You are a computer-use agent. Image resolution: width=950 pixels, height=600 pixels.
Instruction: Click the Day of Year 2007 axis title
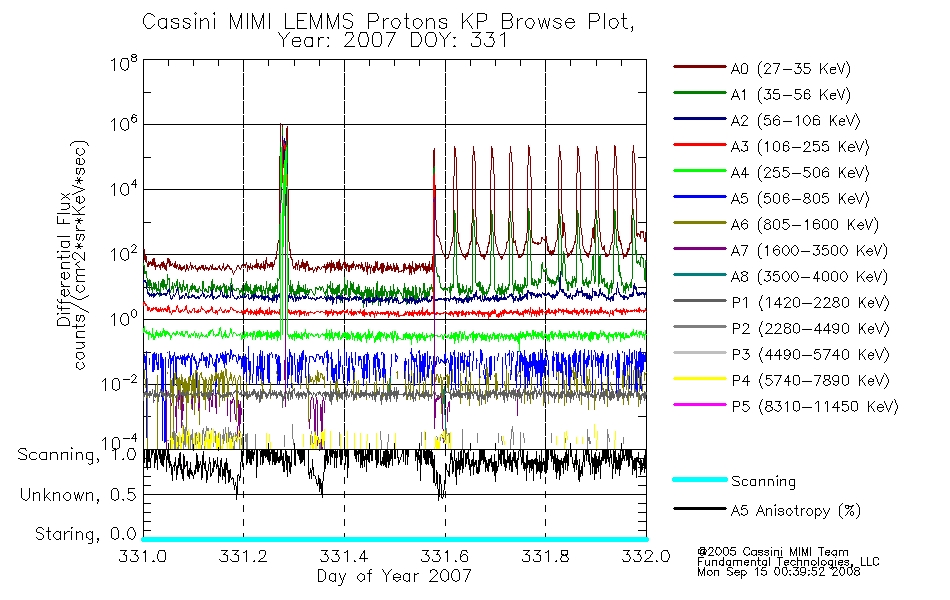click(394, 576)
